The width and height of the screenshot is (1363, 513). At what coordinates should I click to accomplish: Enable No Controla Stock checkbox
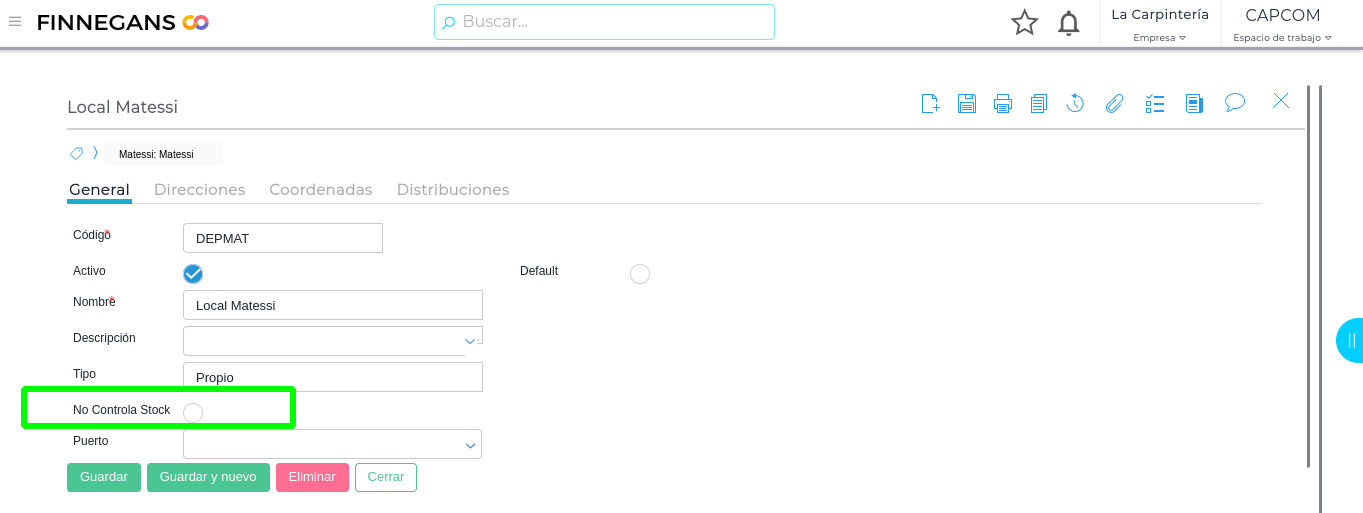click(193, 413)
